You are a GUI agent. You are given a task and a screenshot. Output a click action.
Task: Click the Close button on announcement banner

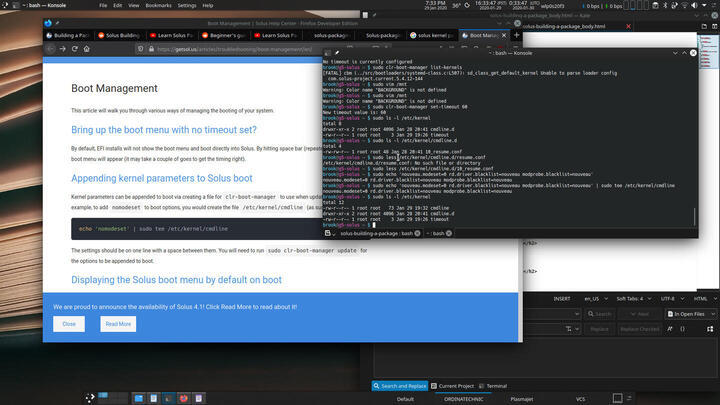point(69,324)
